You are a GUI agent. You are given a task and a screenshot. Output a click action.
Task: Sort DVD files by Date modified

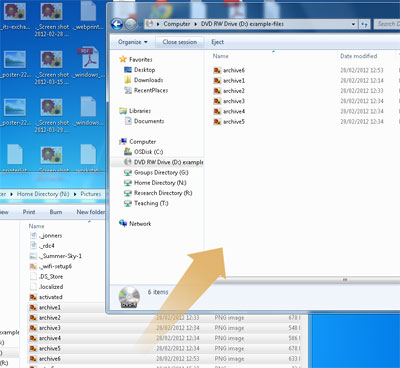[358, 56]
